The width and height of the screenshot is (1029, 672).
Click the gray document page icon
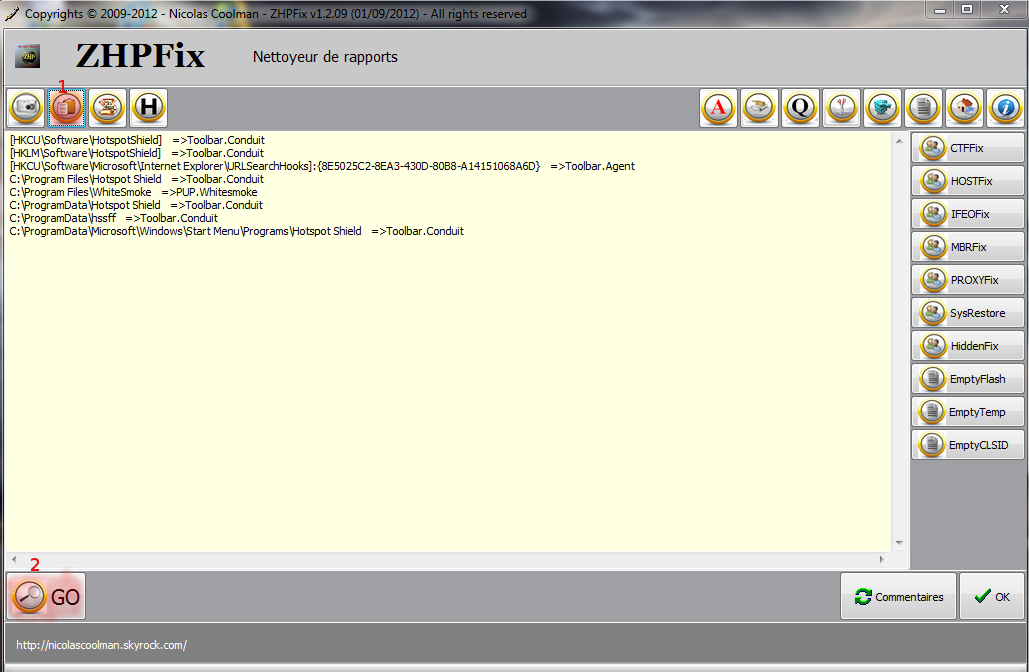tap(923, 108)
